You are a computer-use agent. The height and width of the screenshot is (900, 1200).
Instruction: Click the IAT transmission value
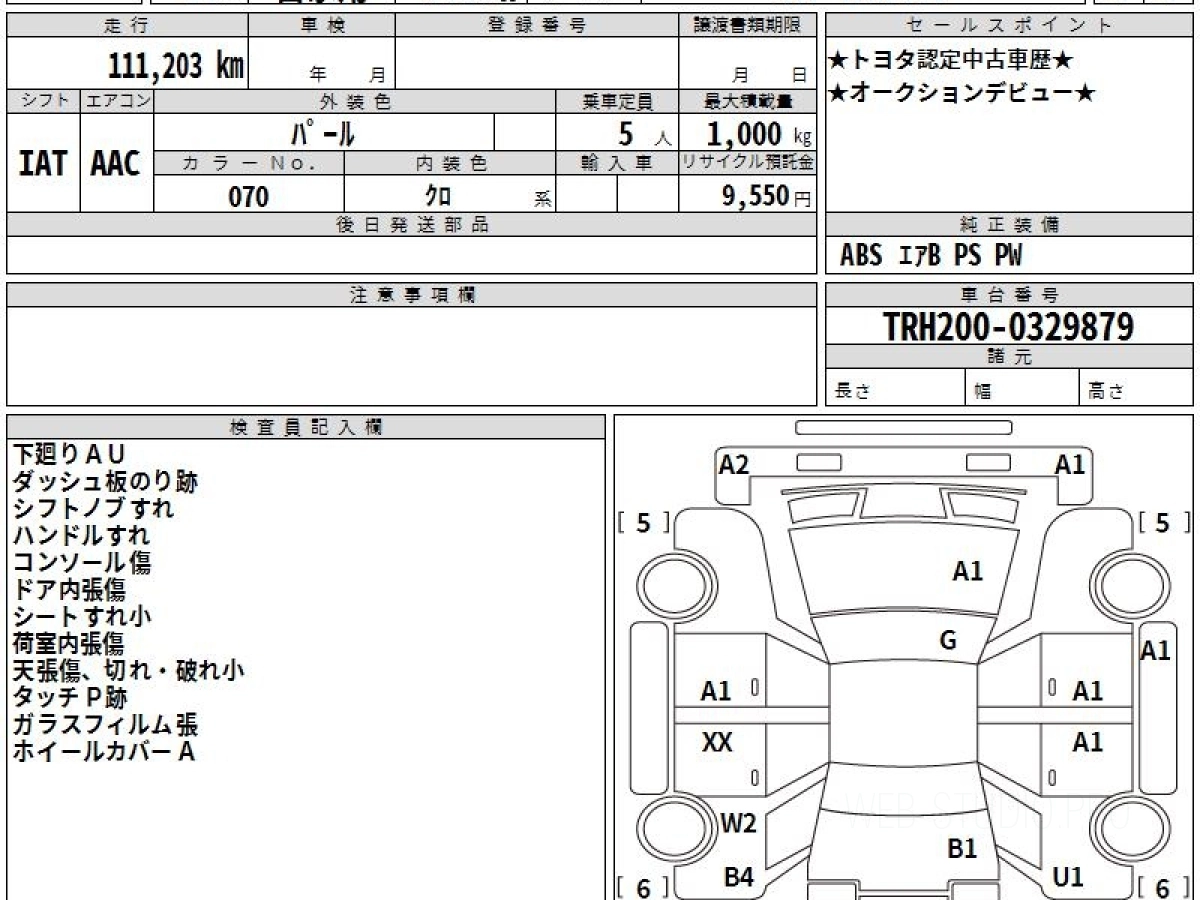coord(43,163)
